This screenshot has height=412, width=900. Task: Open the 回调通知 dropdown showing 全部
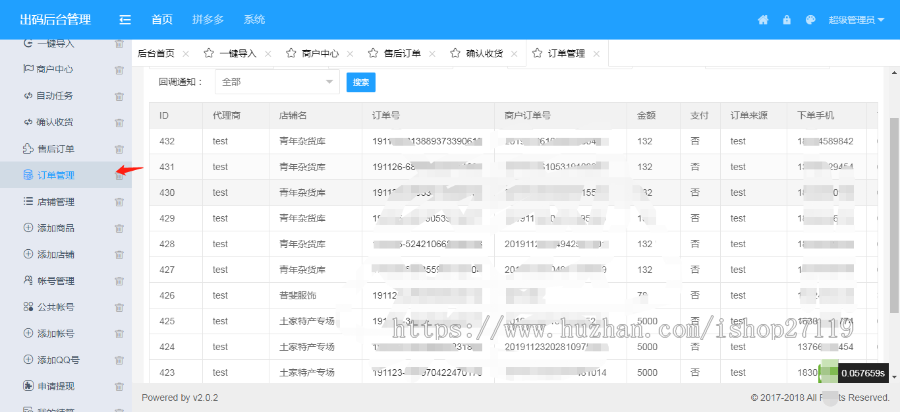(277, 82)
